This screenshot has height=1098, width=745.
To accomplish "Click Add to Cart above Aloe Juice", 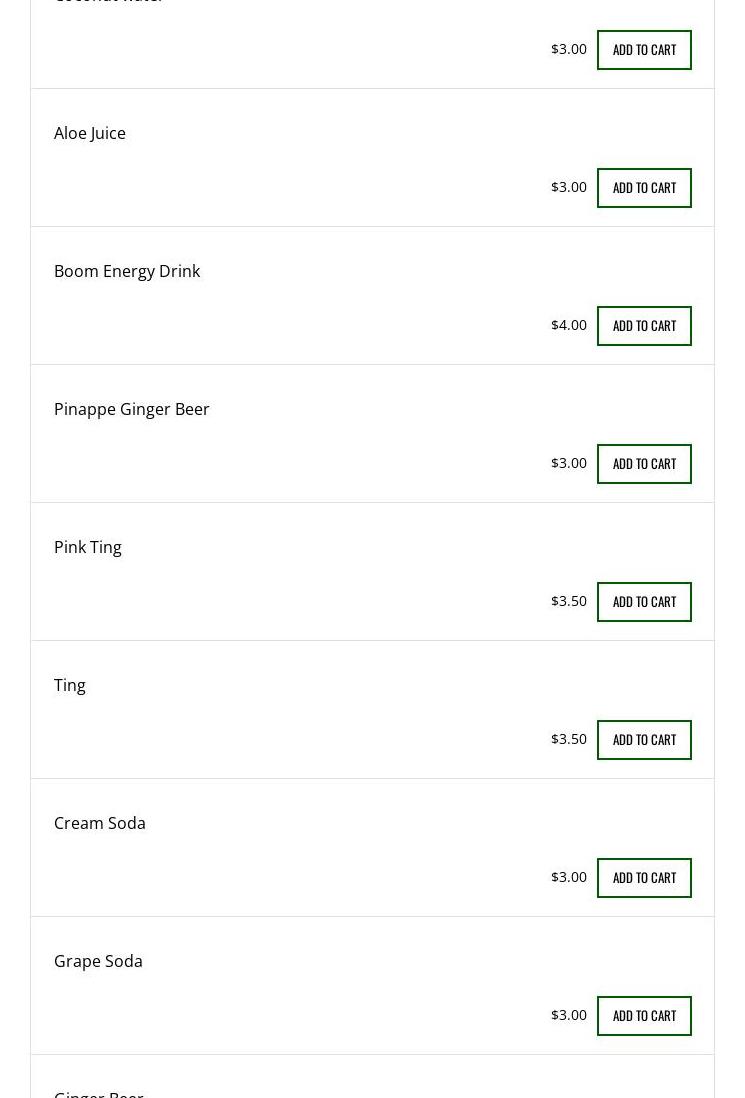I will point(644,50).
